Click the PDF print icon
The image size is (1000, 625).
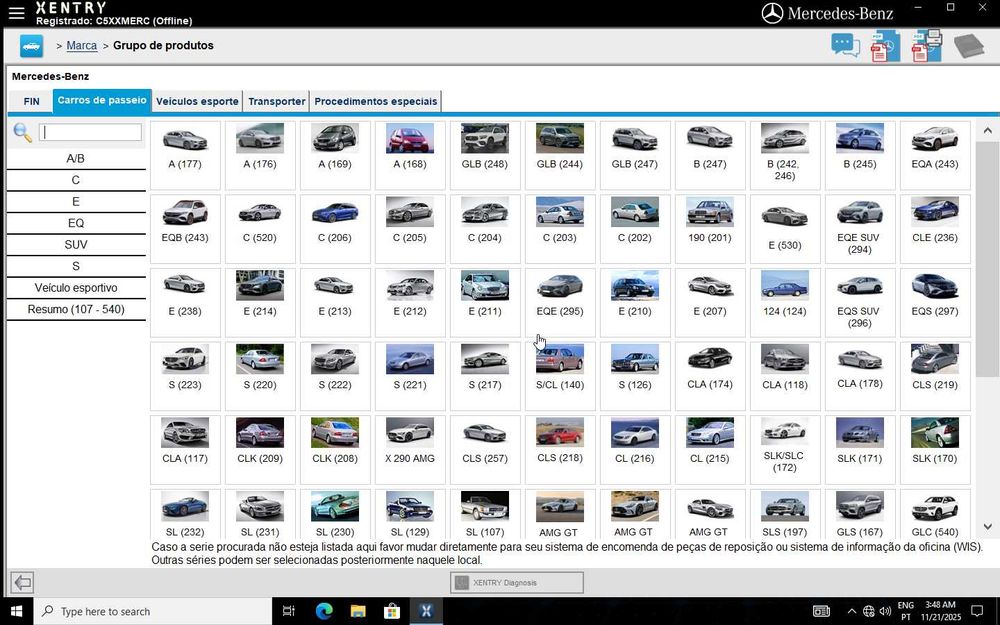(x=927, y=45)
